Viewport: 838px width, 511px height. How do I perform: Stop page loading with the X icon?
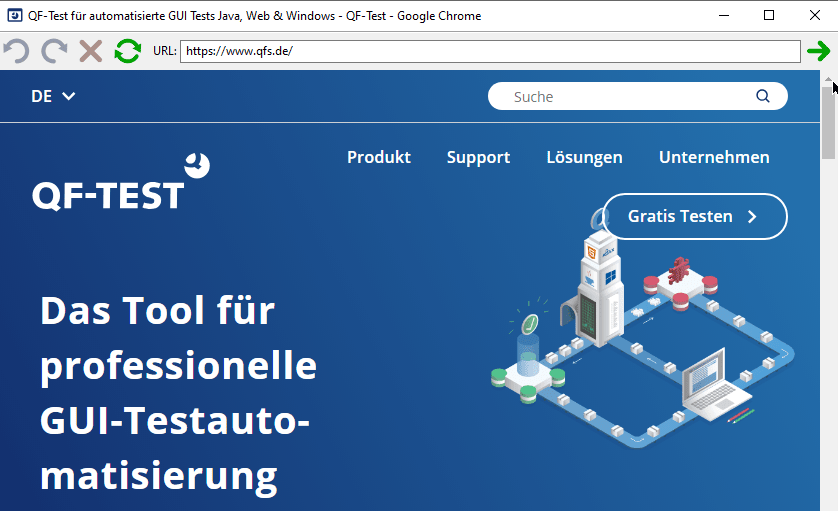(91, 51)
